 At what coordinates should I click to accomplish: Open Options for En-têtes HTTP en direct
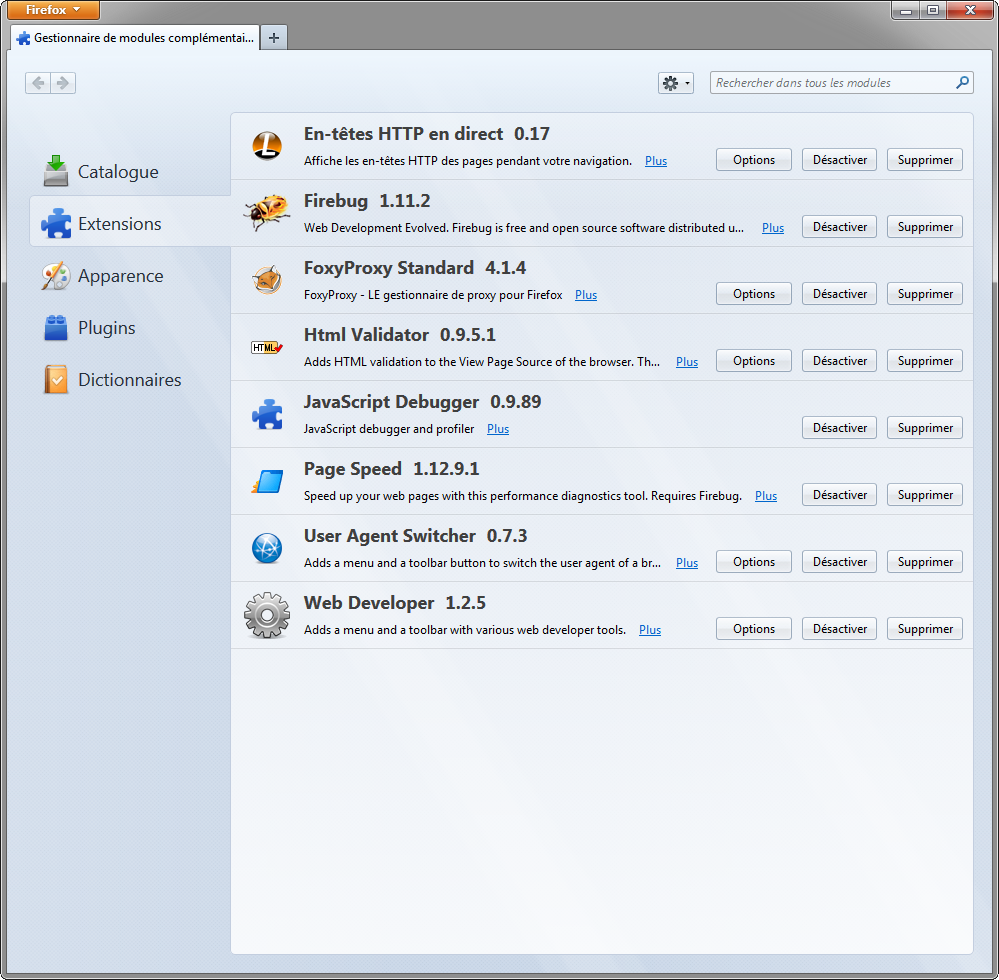[754, 160]
